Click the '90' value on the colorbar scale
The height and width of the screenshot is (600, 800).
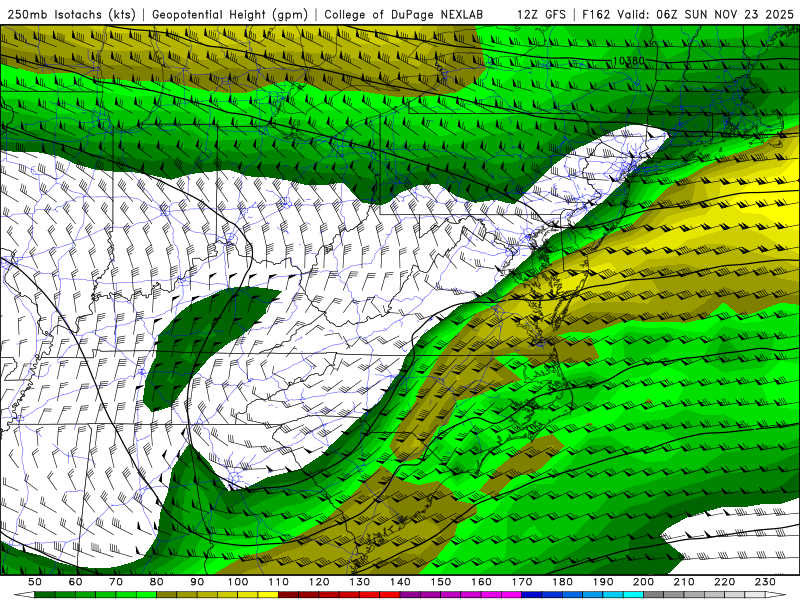pyautogui.click(x=197, y=582)
